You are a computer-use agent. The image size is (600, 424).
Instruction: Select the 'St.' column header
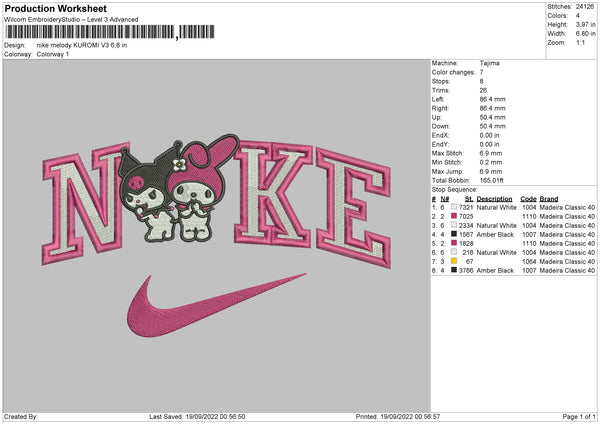(469, 199)
